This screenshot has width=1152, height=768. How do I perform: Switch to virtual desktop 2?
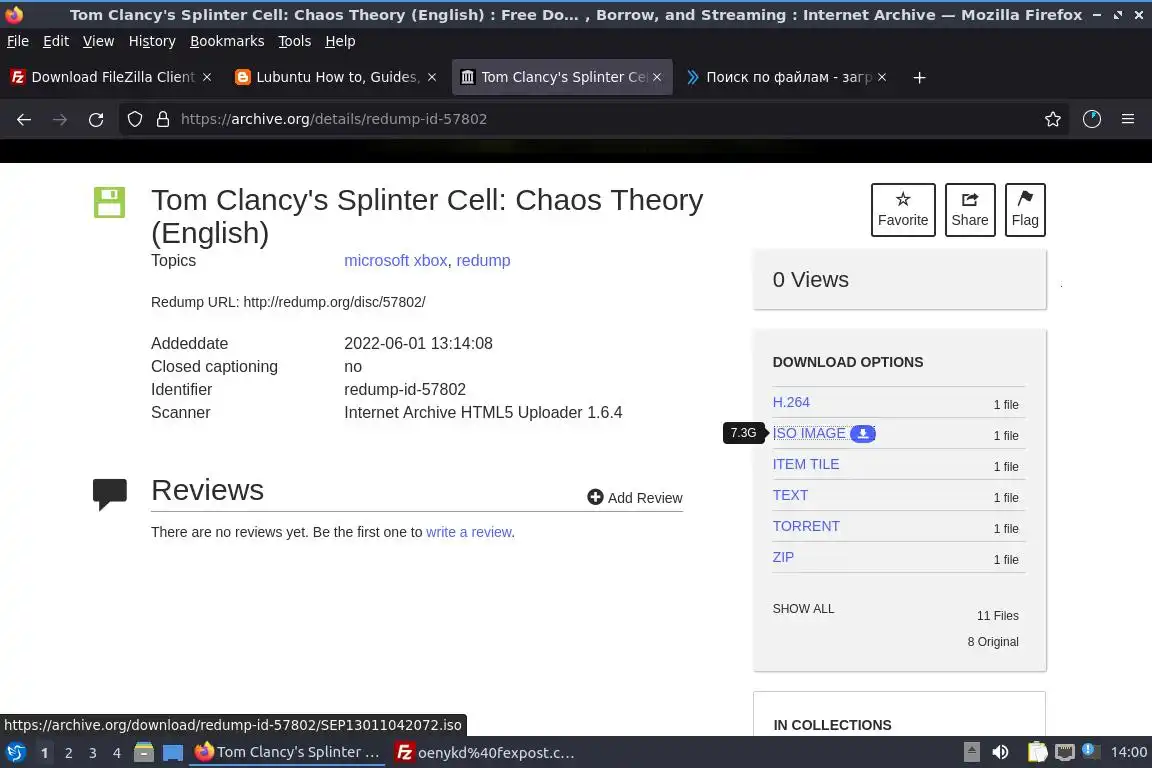[68, 753]
